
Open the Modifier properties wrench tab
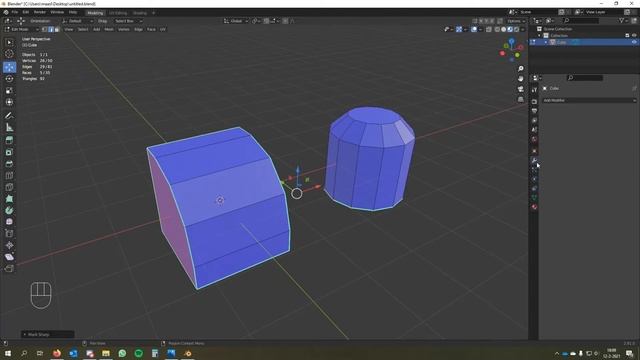(534, 160)
